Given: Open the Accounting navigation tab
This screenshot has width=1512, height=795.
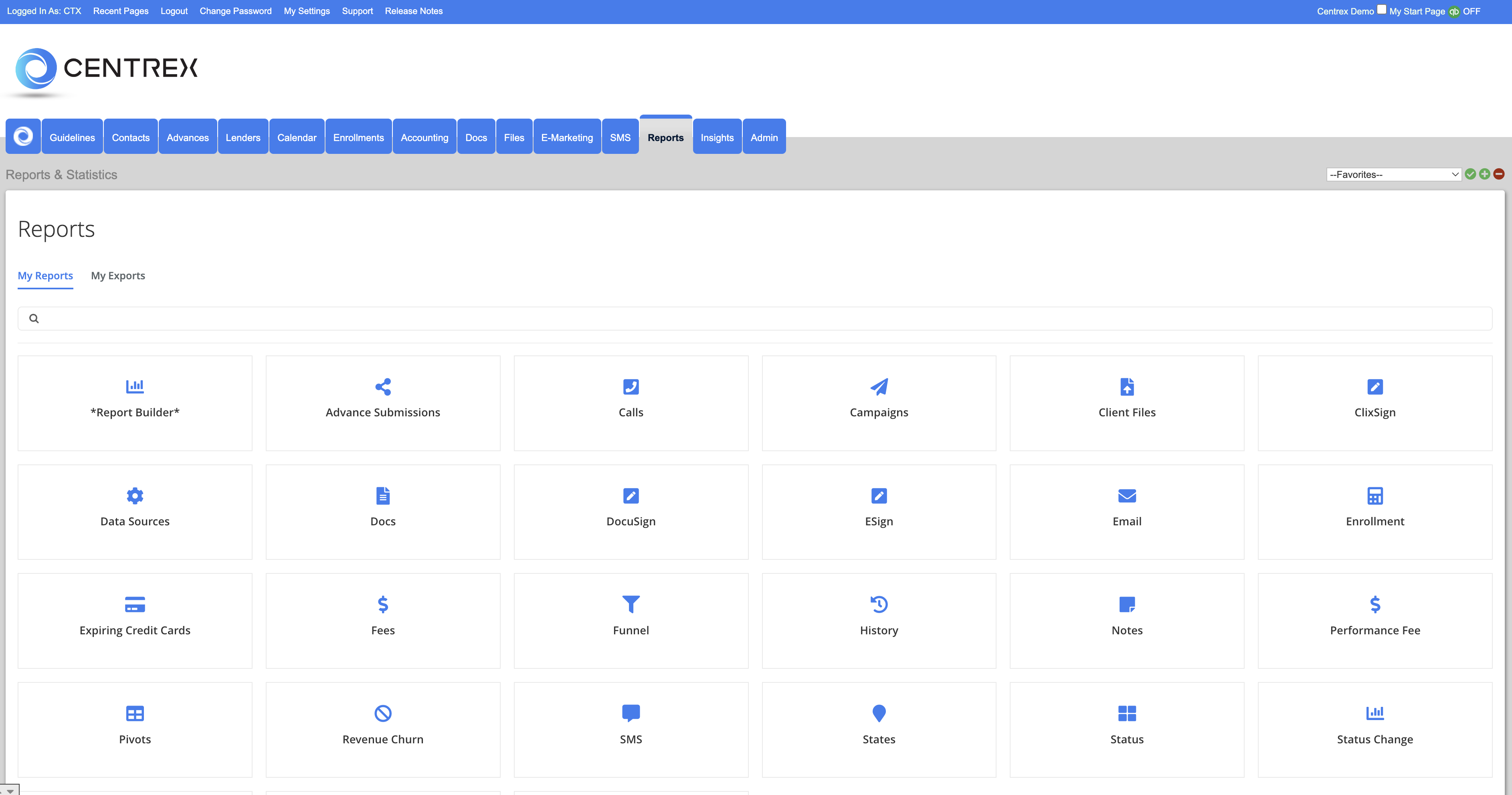Looking at the screenshot, I should [x=424, y=137].
